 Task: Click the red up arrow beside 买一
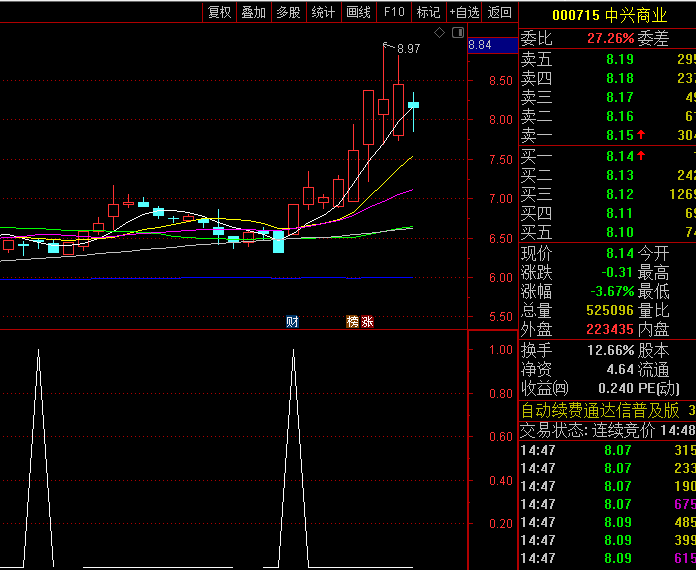pyautogui.click(x=640, y=155)
